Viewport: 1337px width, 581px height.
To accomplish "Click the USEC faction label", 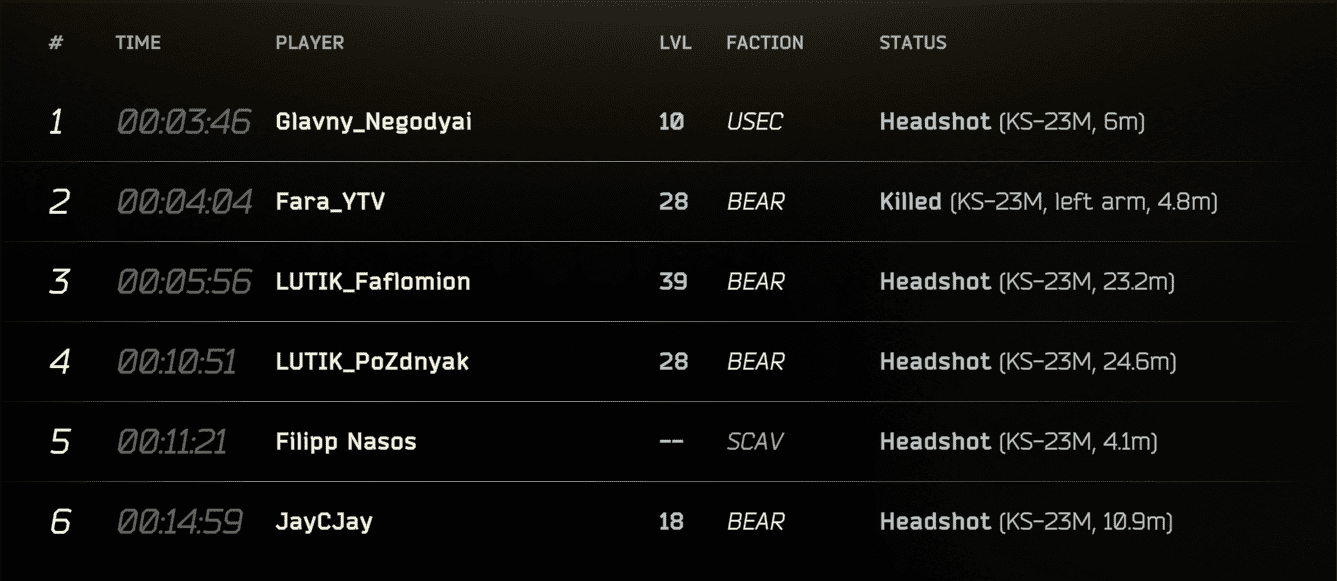I will (x=755, y=122).
